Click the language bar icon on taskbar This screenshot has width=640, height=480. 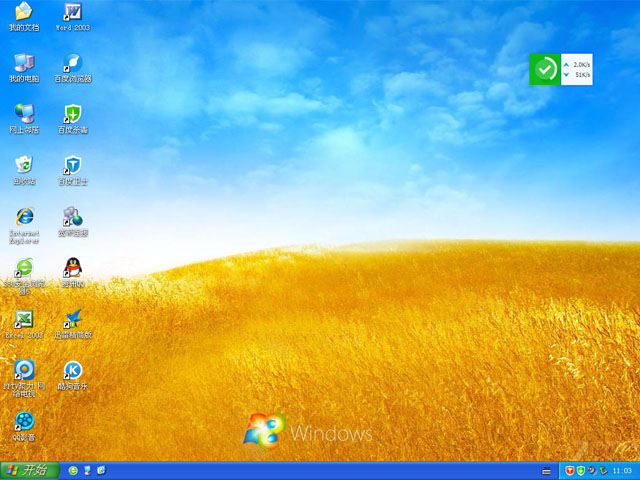tap(546, 471)
